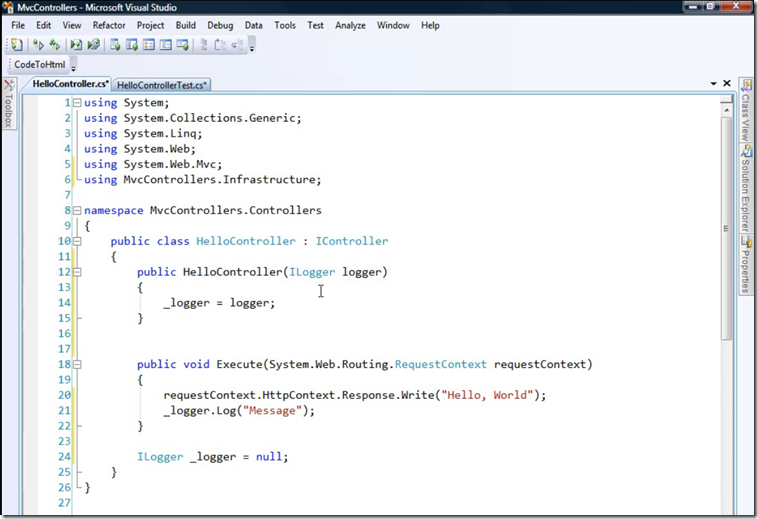758x519 pixels.
Task: Click the CodeToHtml toolbar button
Action: (40, 64)
